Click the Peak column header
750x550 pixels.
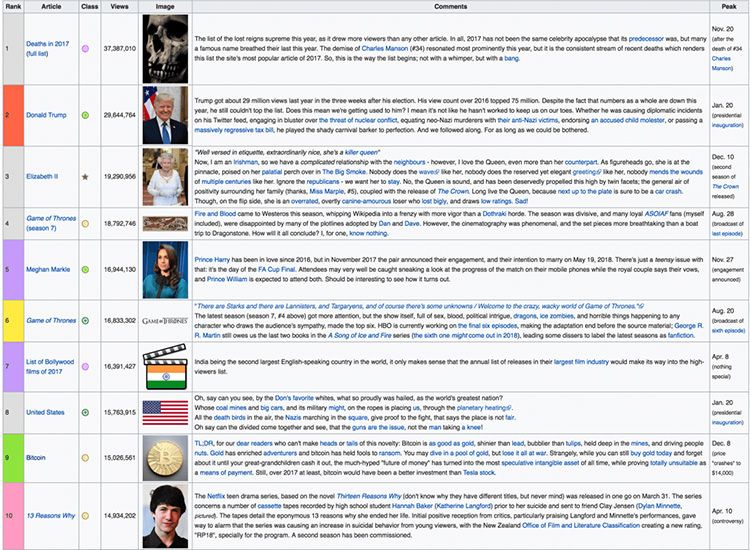tap(729, 6)
